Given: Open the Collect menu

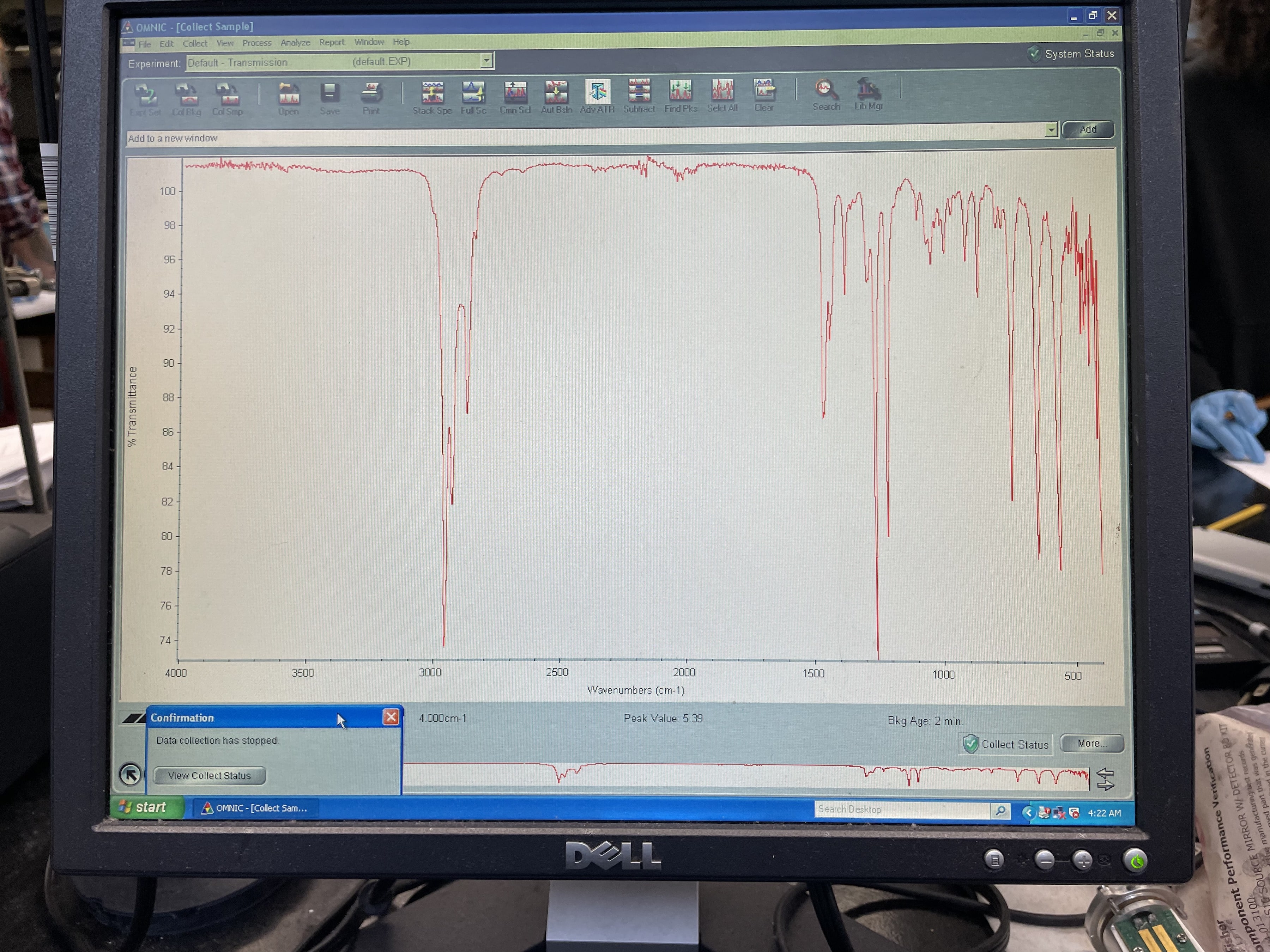Looking at the screenshot, I should (x=195, y=44).
